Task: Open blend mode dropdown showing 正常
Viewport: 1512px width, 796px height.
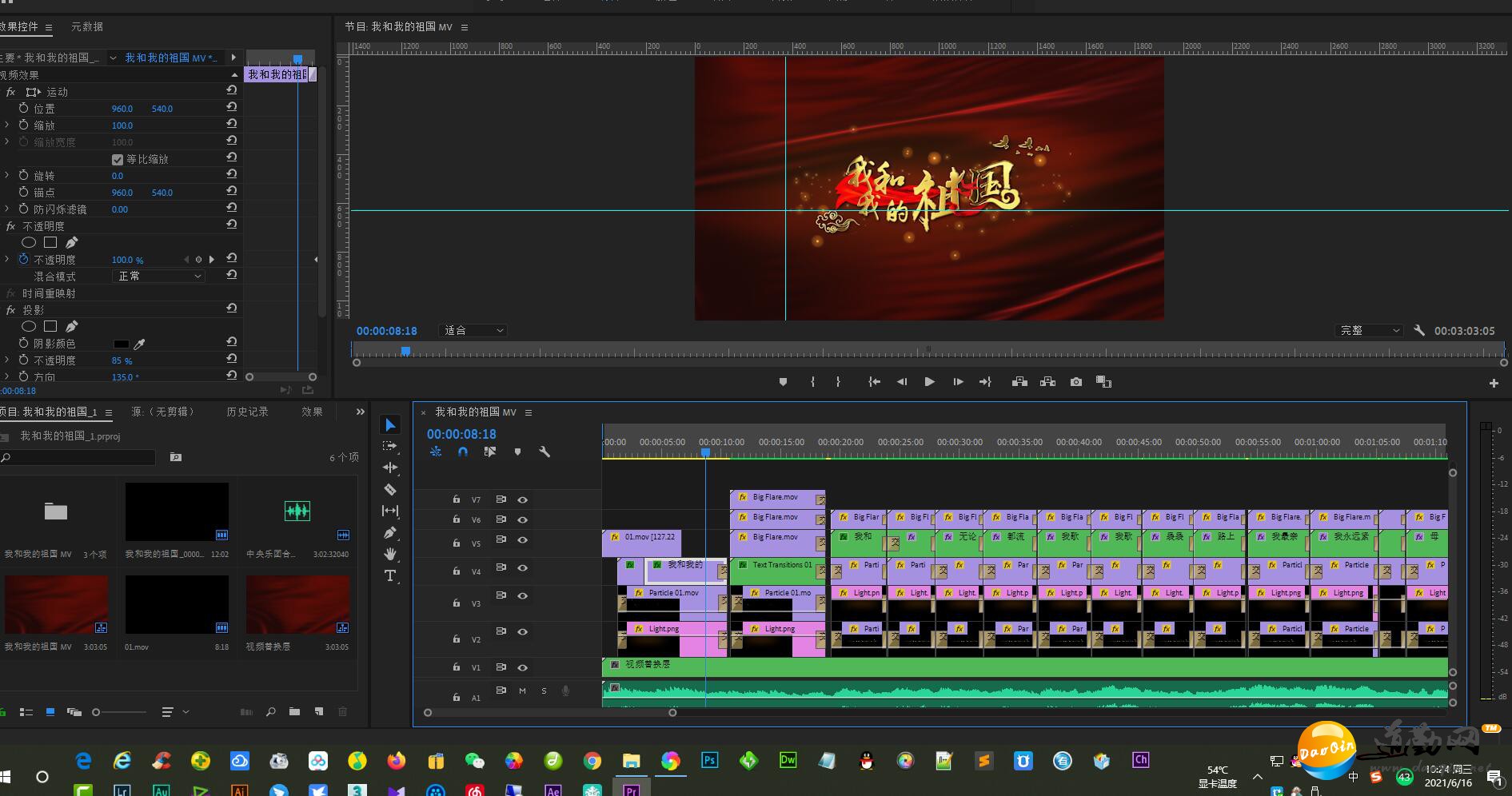Action: [159, 276]
